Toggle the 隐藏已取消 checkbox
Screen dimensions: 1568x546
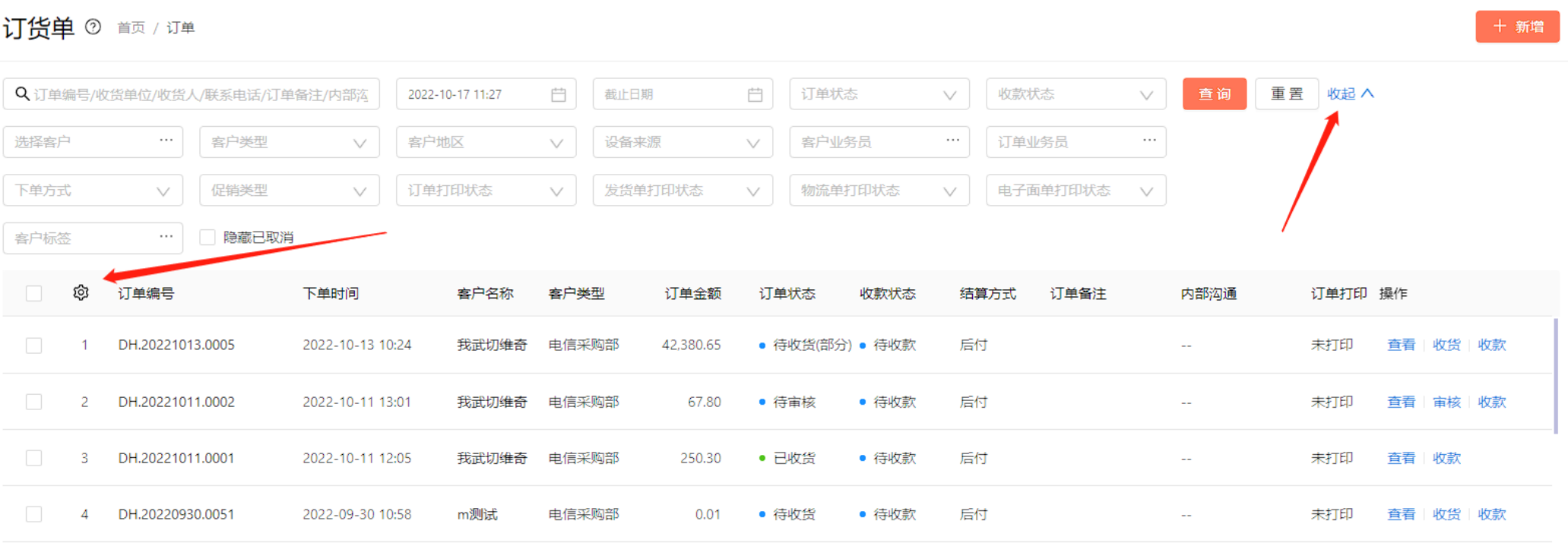[x=207, y=237]
